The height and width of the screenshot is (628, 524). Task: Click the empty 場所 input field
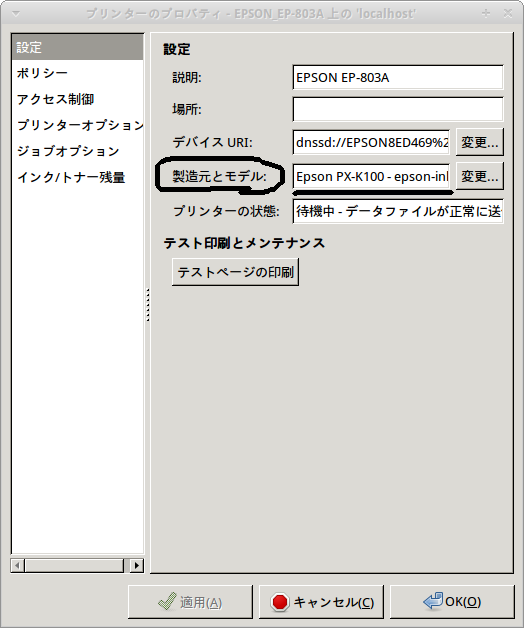(398, 109)
